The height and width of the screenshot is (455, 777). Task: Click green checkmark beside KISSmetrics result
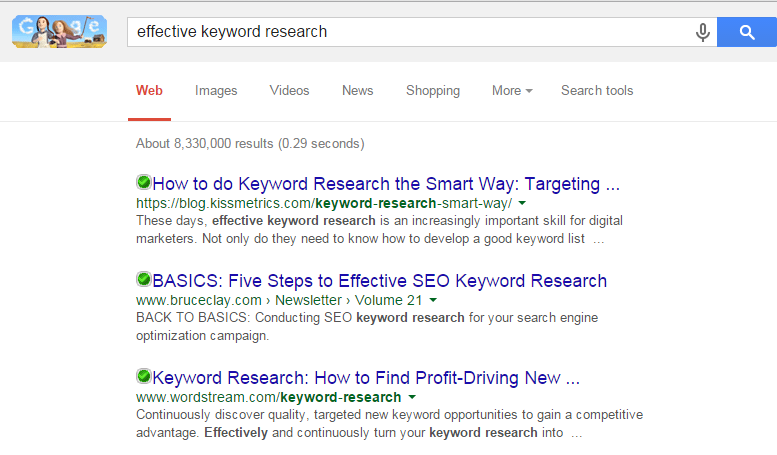coord(143,184)
